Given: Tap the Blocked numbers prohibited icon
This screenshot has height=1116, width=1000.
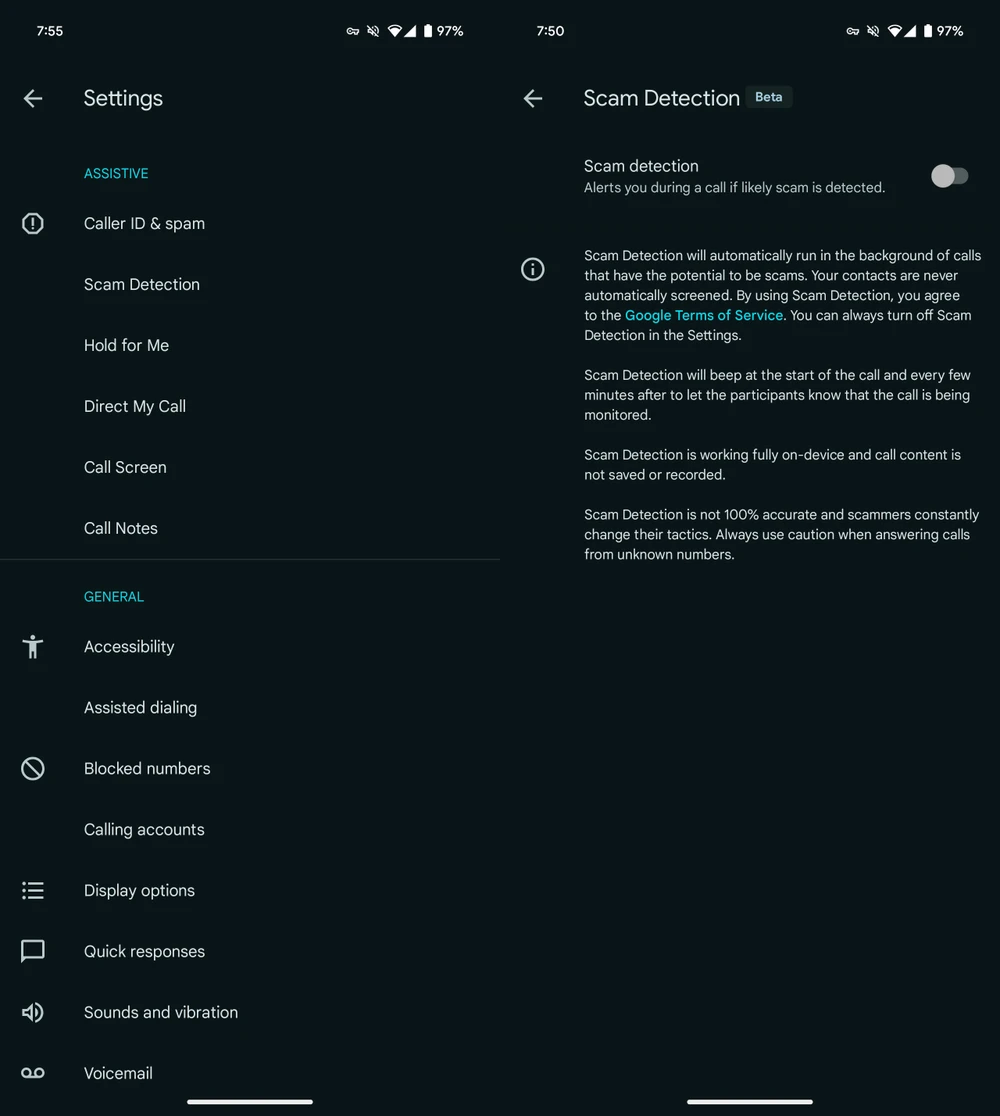Looking at the screenshot, I should 33,769.
